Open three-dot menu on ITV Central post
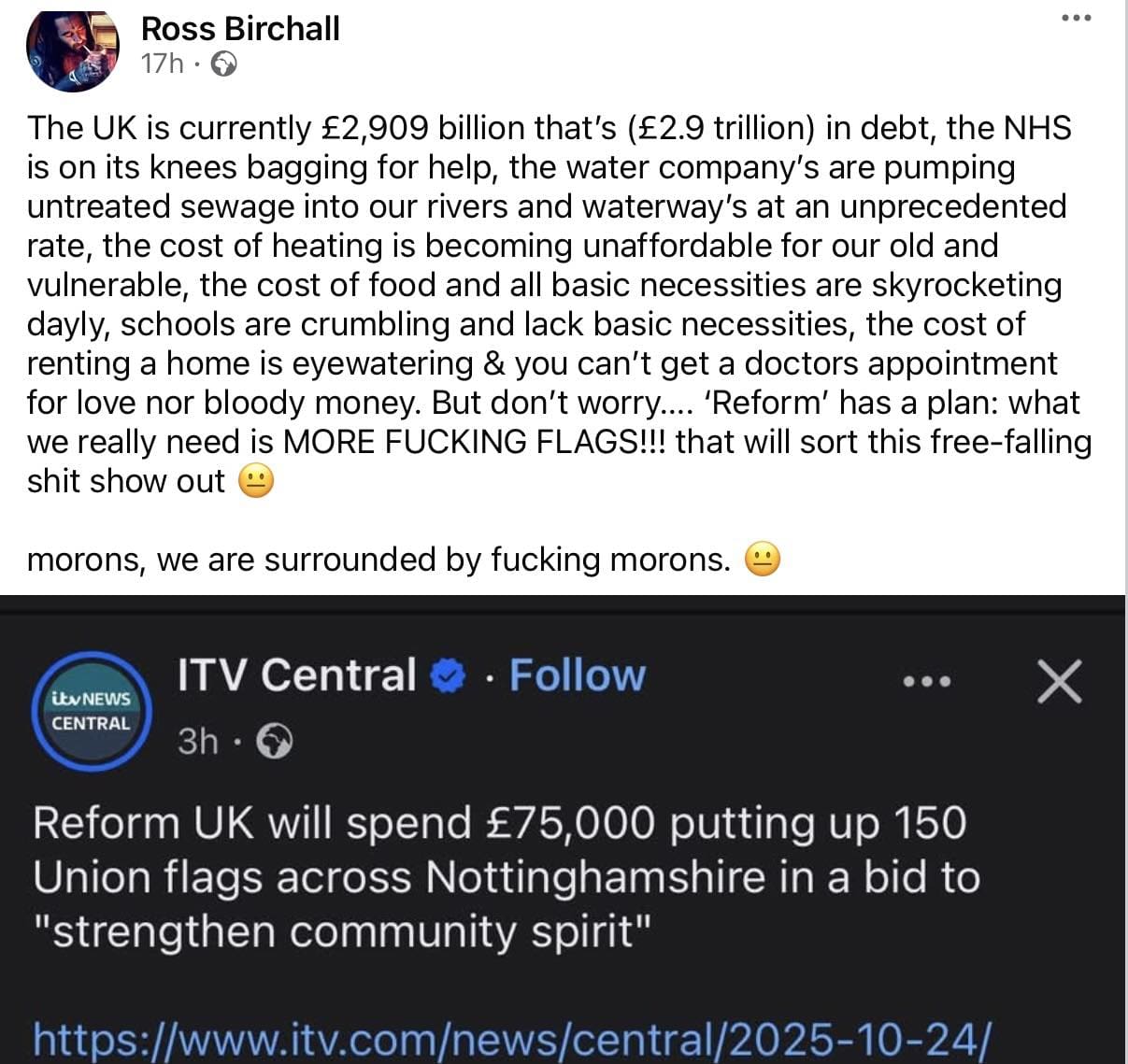Image resolution: width=1128 pixels, height=1064 pixels. pos(927,681)
